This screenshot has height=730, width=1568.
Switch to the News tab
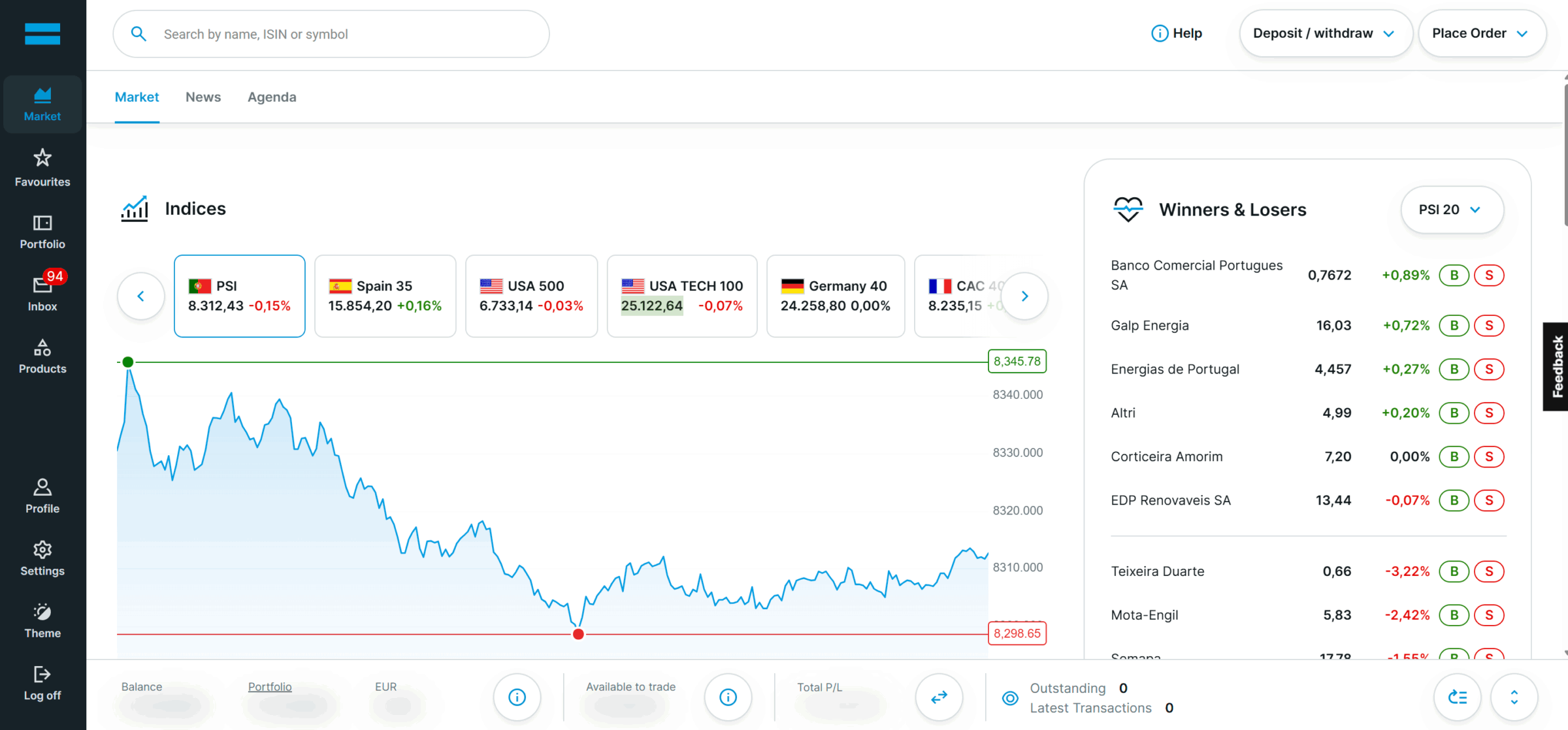tap(203, 97)
